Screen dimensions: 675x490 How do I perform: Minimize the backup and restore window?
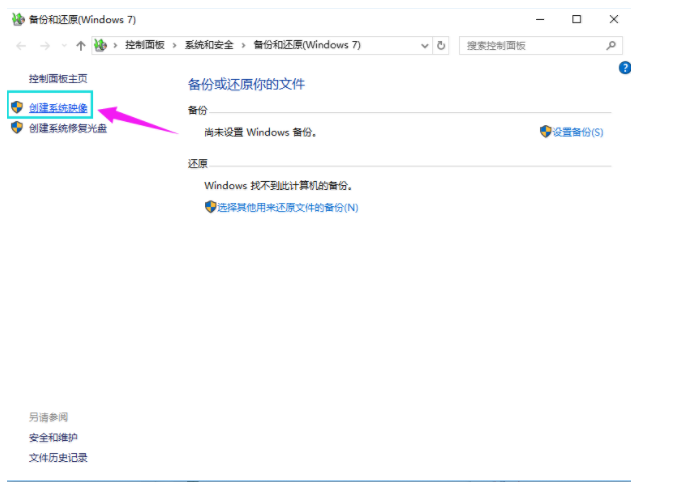click(x=540, y=19)
